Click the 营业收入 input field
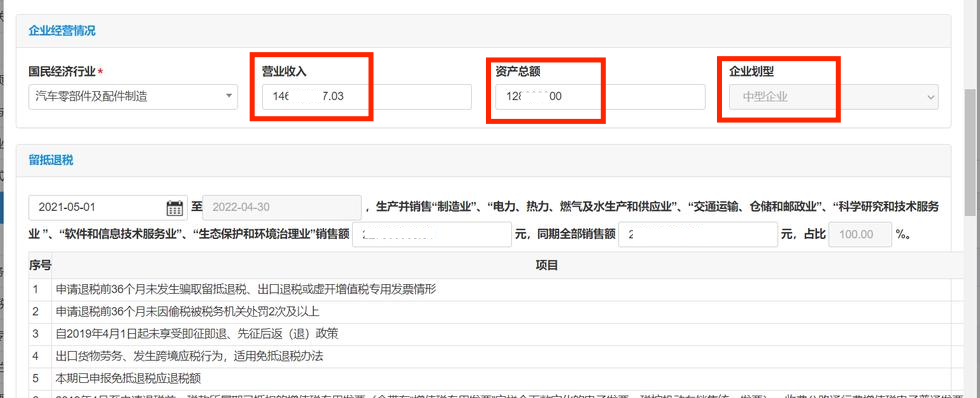The height and width of the screenshot is (398, 980). [x=367, y=97]
